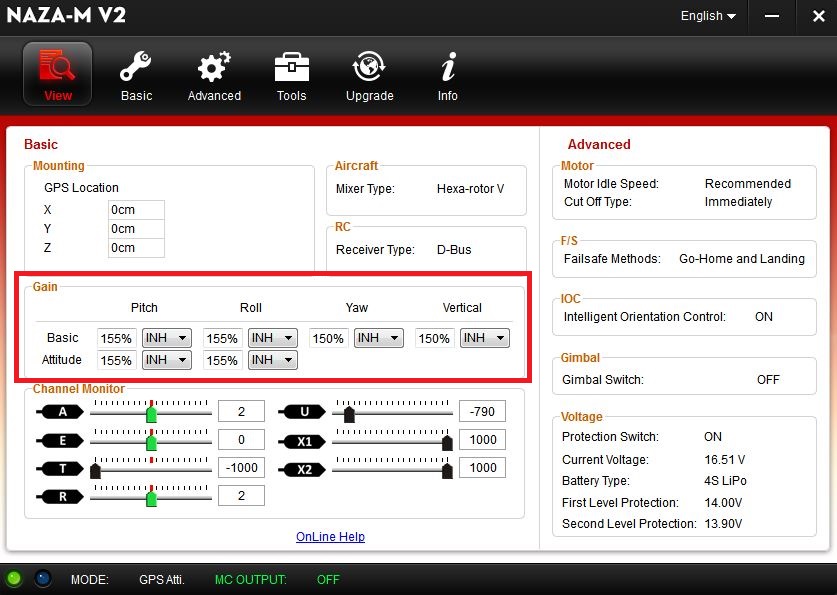Image resolution: width=837 pixels, height=595 pixels.
Task: Open the Basic Vertical INH dropdown
Action: tap(485, 338)
